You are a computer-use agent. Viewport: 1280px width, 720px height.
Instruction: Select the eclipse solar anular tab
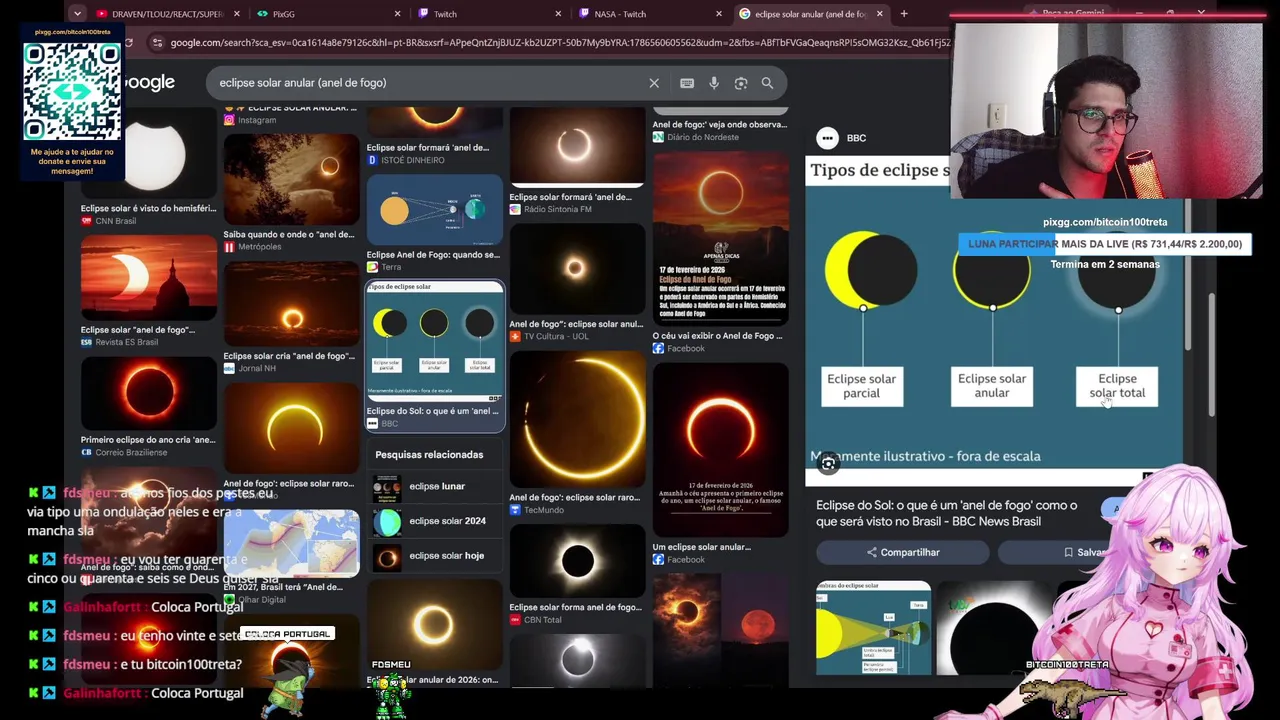click(x=809, y=14)
